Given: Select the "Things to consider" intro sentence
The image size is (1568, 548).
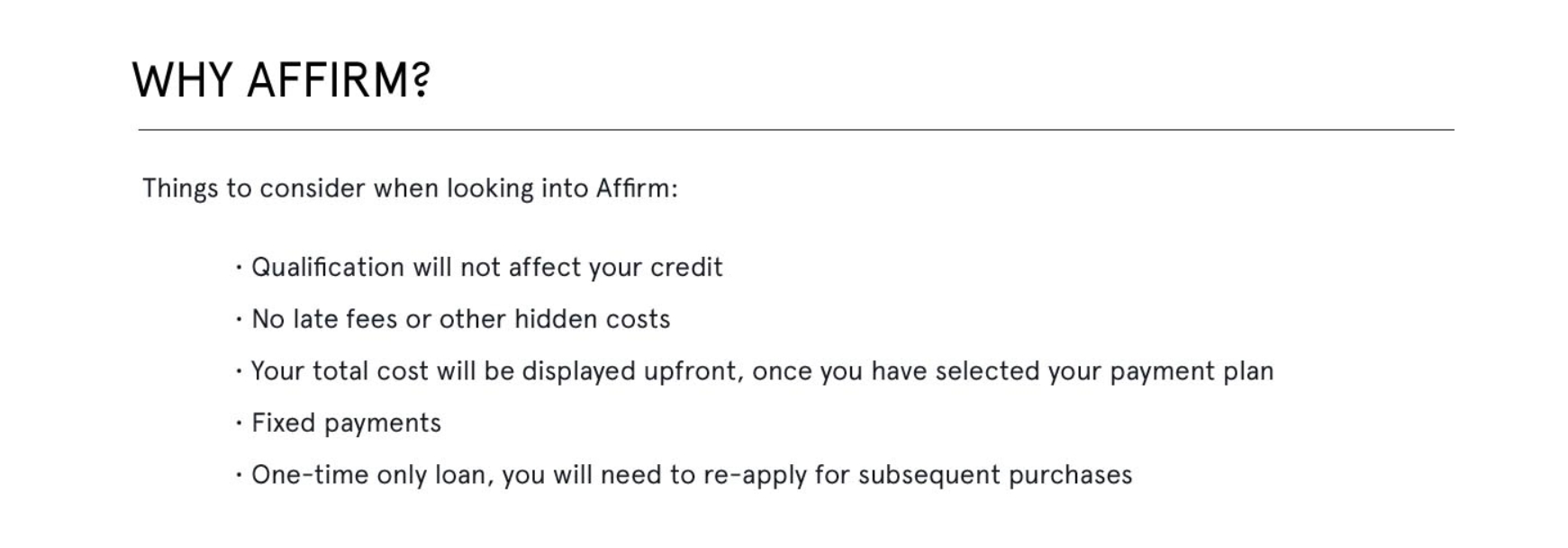Looking at the screenshot, I should (410, 188).
